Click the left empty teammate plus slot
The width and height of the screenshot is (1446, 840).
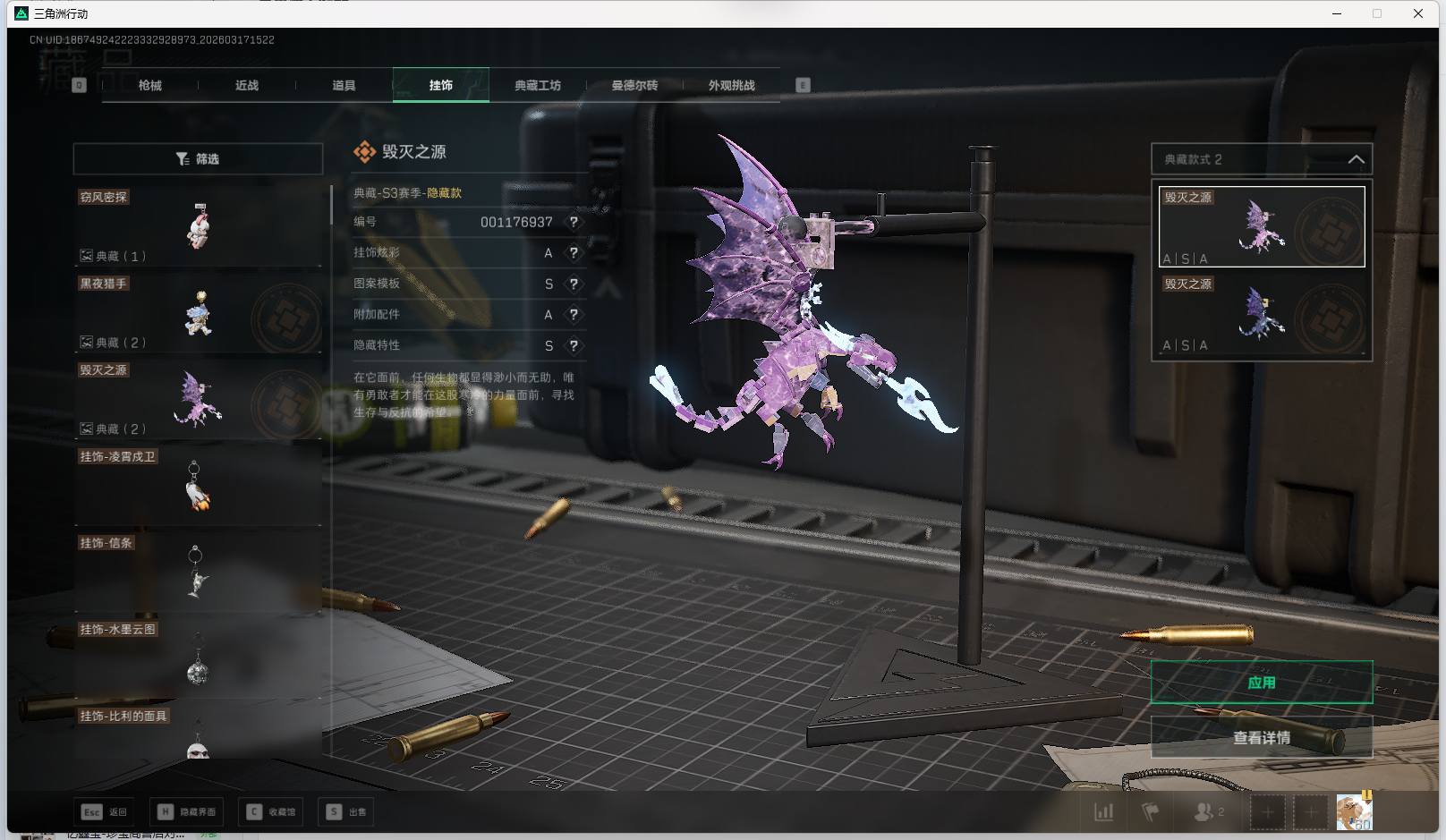pos(1267,812)
